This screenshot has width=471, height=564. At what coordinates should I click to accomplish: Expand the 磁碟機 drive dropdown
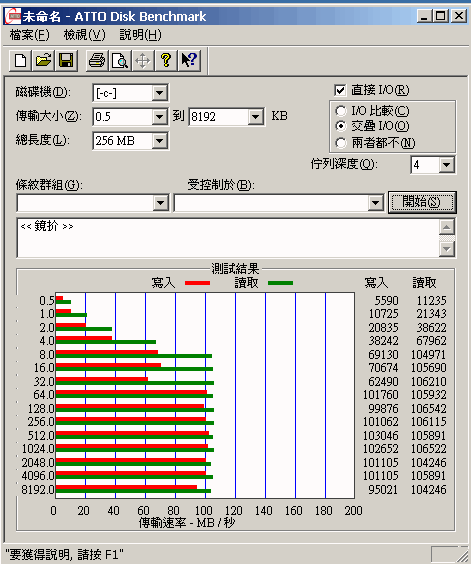[x=159, y=93]
